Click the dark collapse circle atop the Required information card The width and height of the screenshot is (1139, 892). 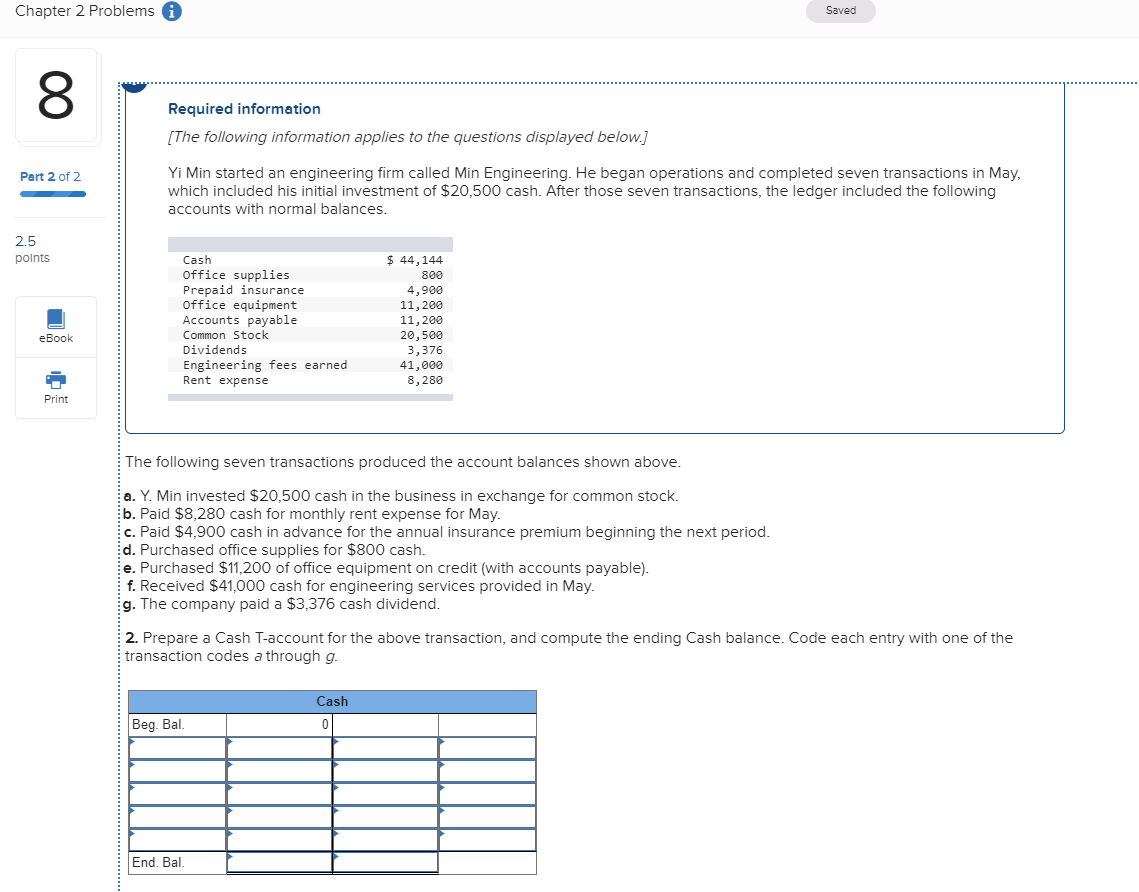pos(134,83)
